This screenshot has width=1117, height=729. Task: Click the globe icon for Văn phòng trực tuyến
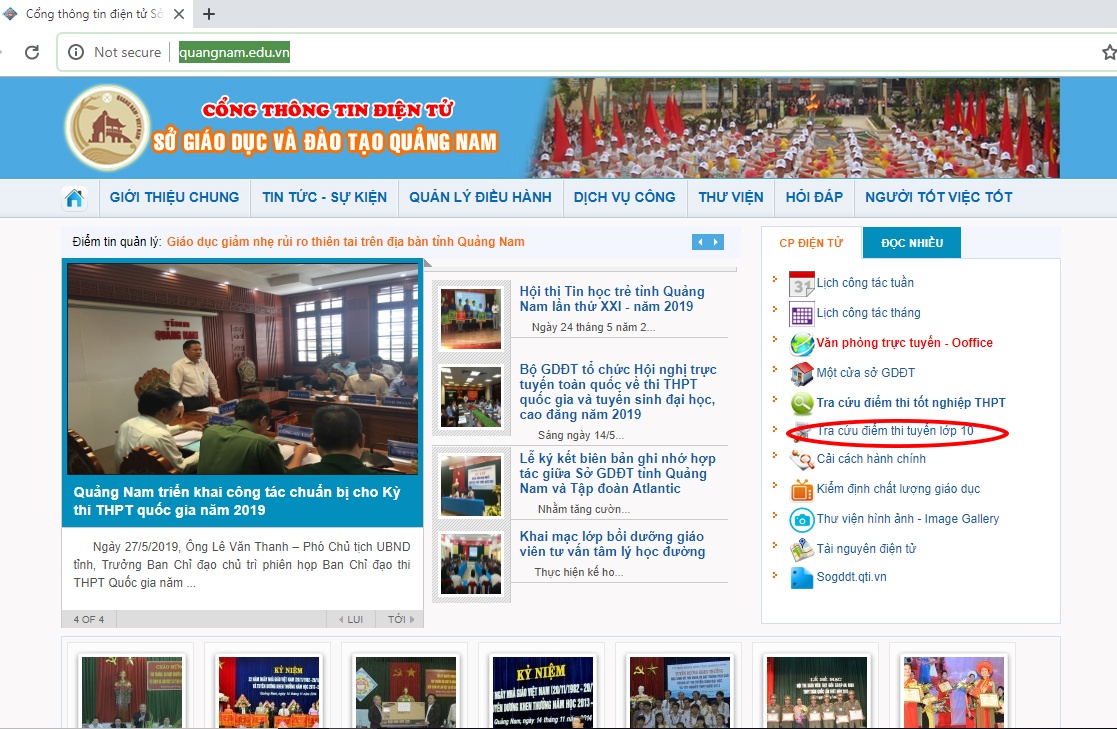point(802,344)
